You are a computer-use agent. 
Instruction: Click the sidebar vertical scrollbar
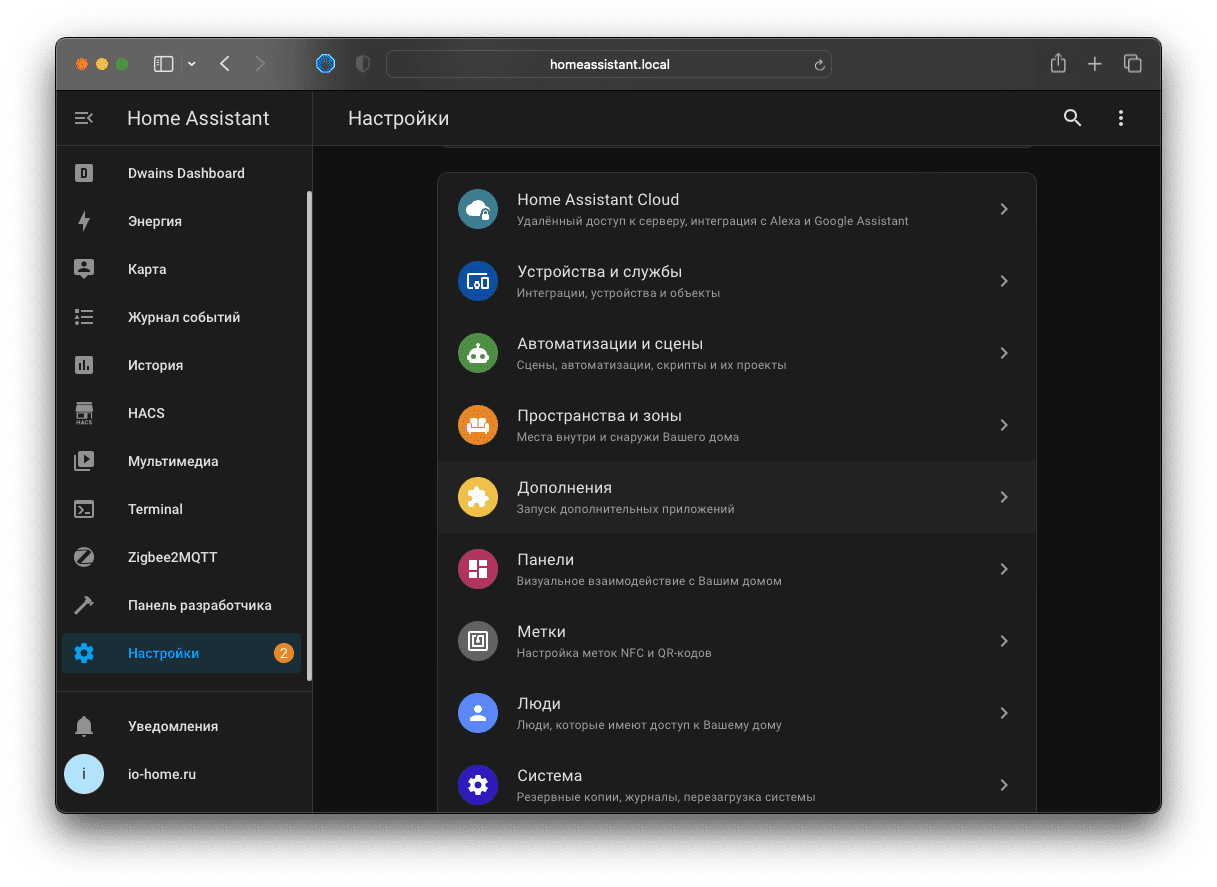tap(309, 436)
